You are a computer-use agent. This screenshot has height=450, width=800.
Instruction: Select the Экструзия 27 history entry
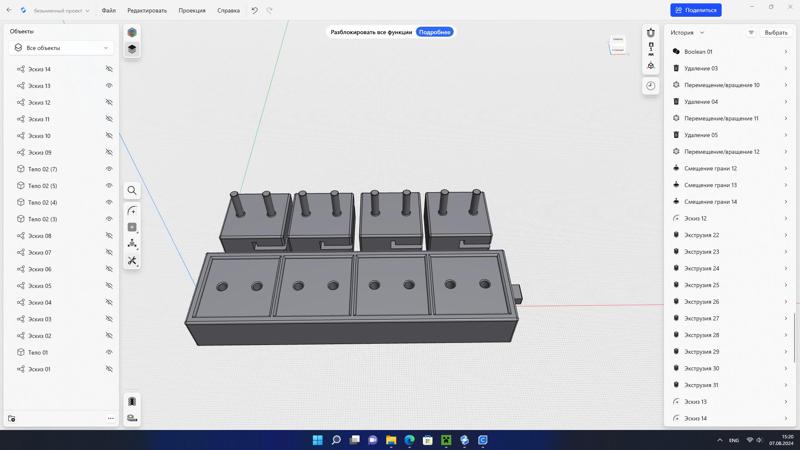coord(730,318)
